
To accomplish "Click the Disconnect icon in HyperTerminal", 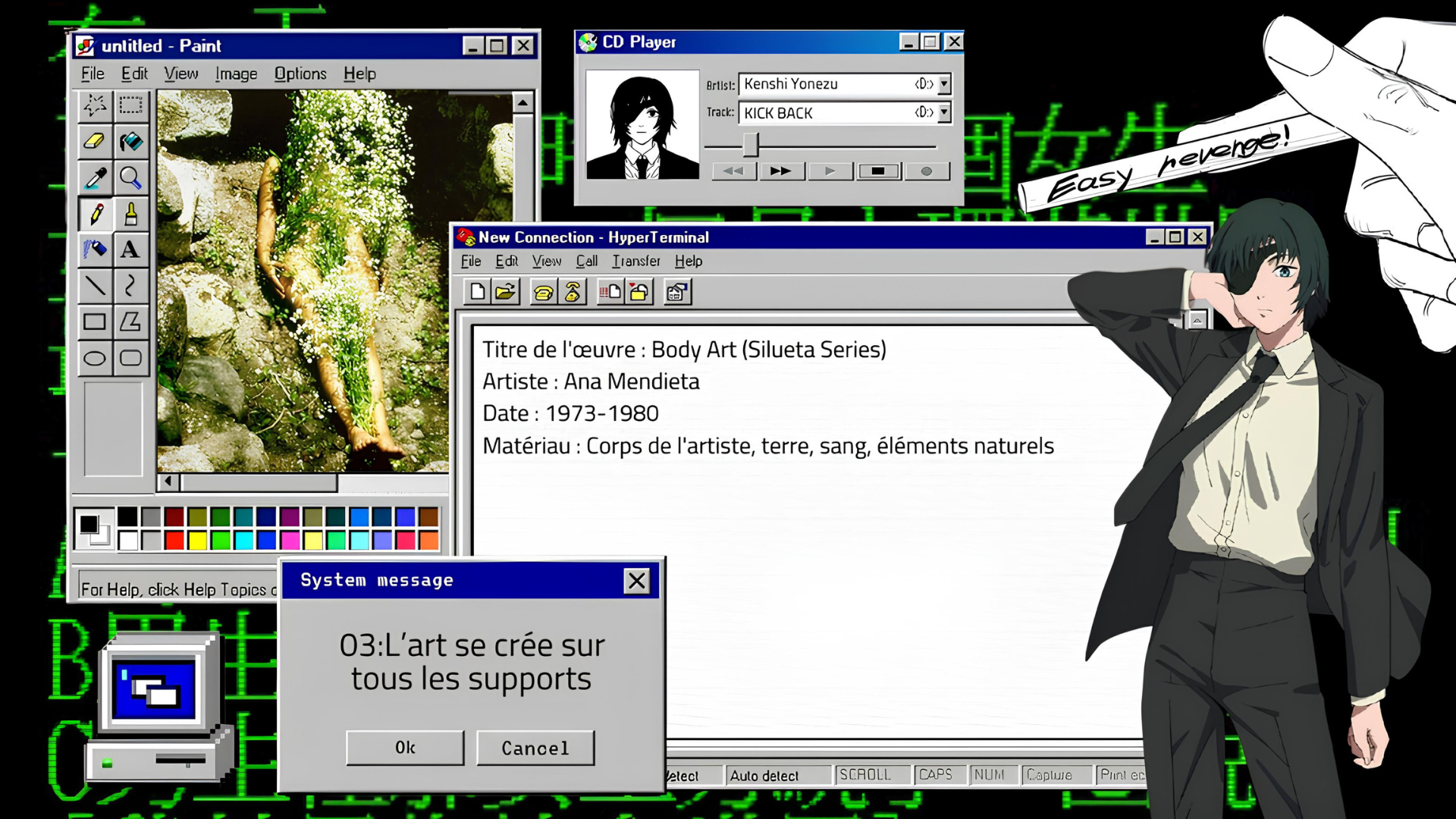I will click(573, 292).
